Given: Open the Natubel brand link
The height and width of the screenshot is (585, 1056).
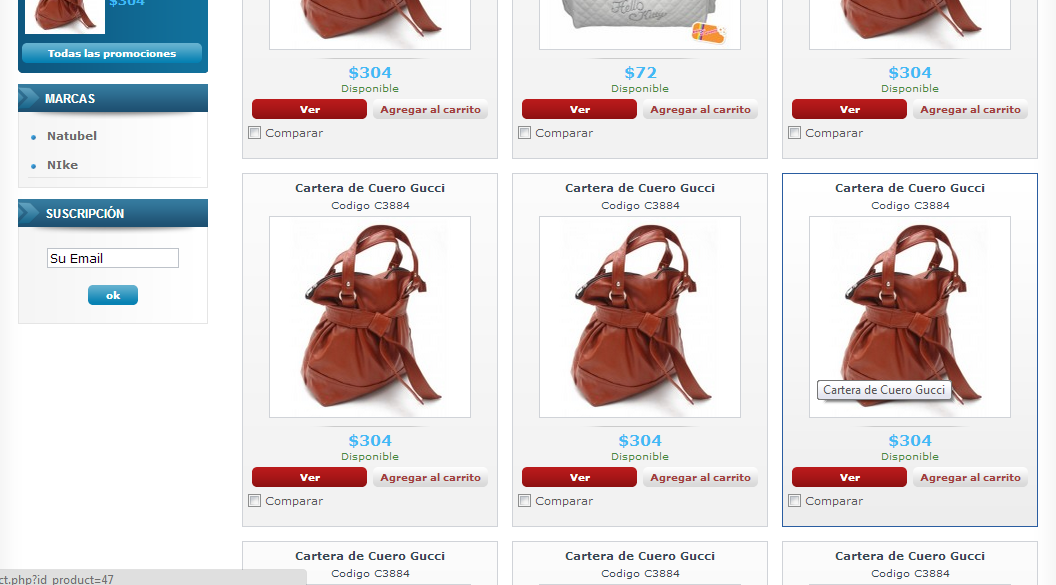Looking at the screenshot, I should 71,135.
